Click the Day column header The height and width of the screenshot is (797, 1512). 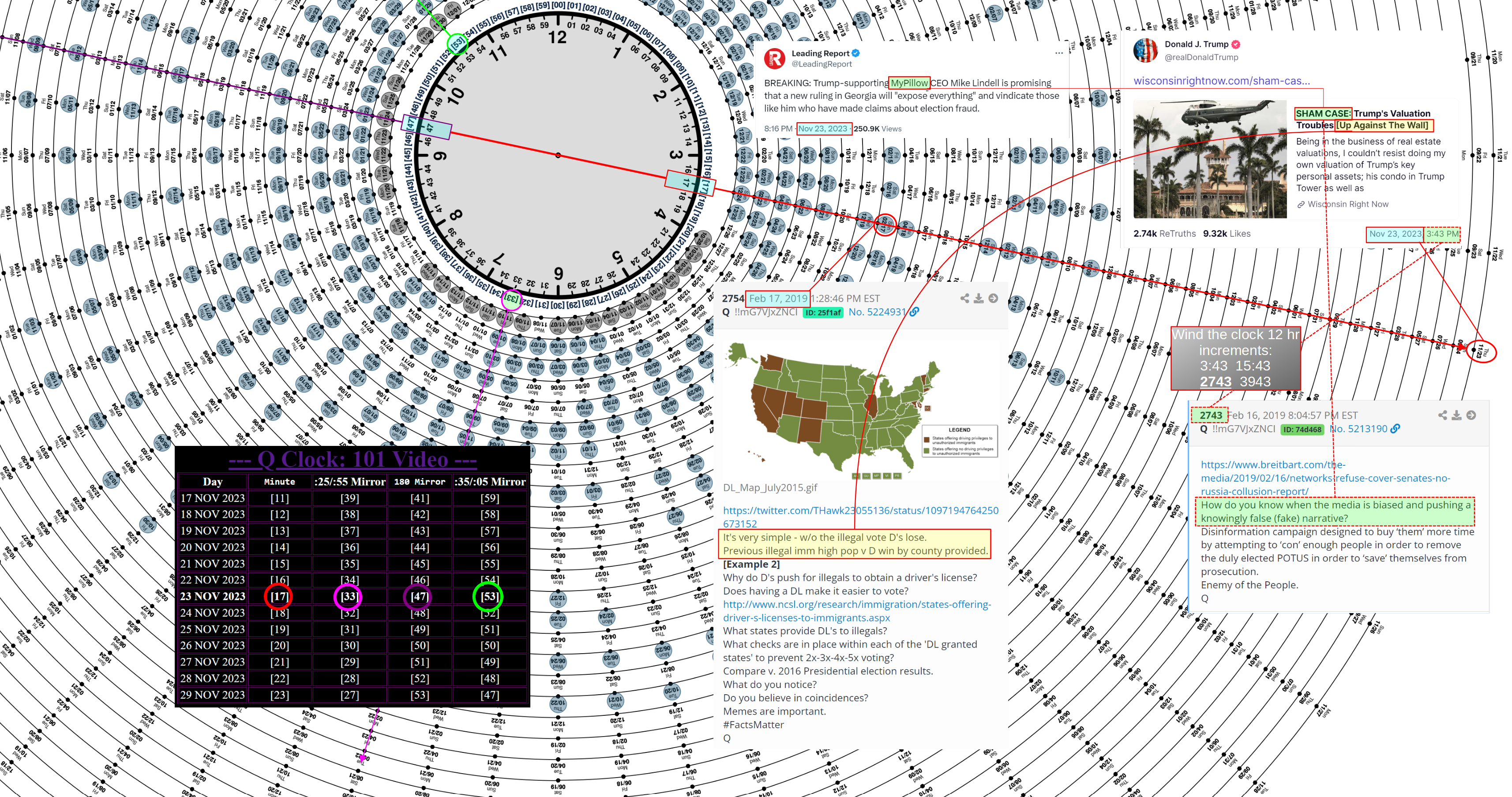pyautogui.click(x=213, y=482)
